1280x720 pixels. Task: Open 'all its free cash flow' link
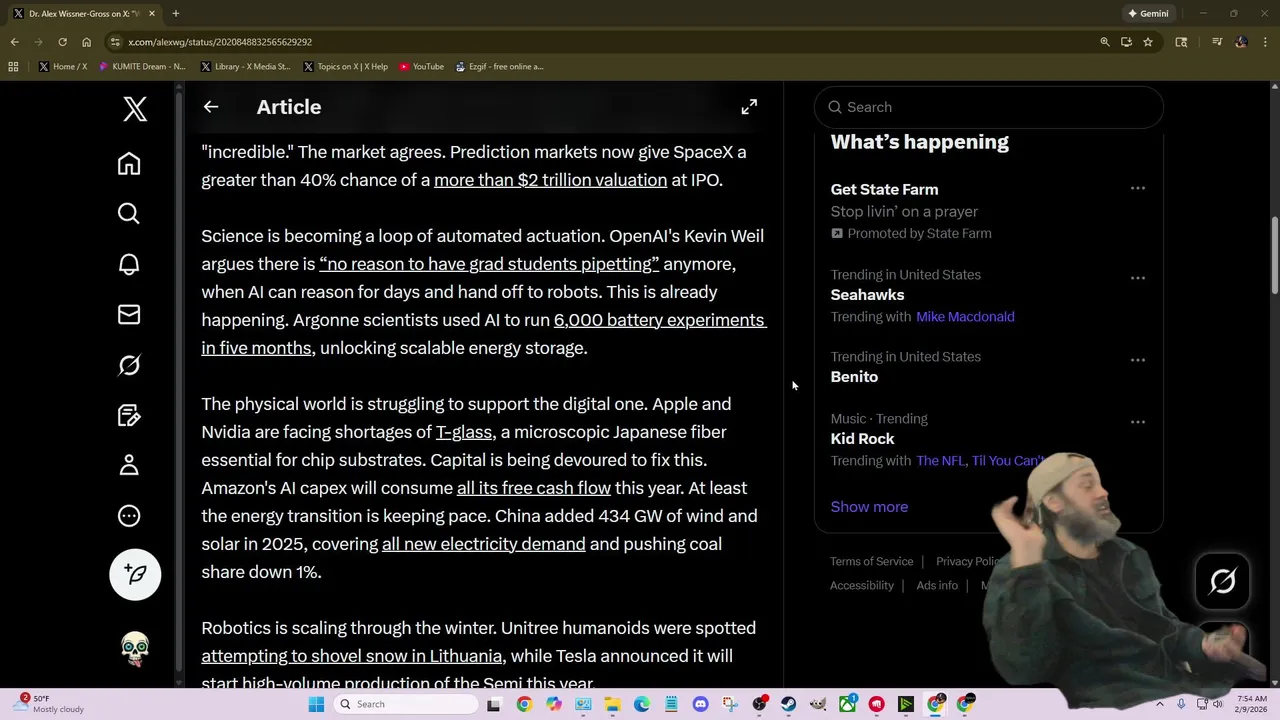click(x=534, y=488)
